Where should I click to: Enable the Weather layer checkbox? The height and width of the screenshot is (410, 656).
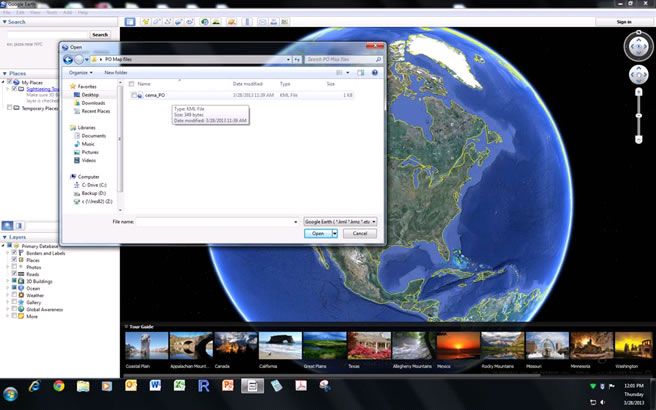[x=14, y=295]
